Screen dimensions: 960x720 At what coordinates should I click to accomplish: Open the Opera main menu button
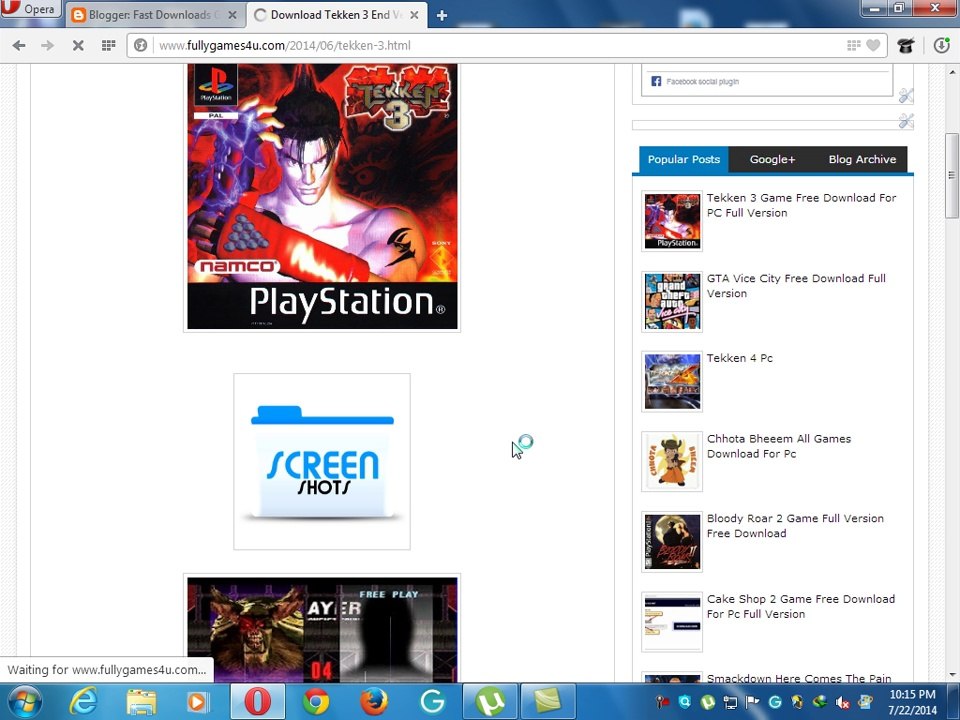[x=31, y=9]
